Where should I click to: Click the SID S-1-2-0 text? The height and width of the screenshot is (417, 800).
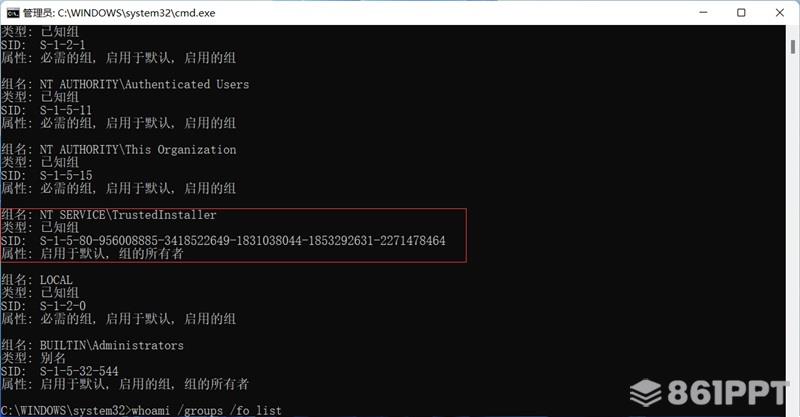63,306
